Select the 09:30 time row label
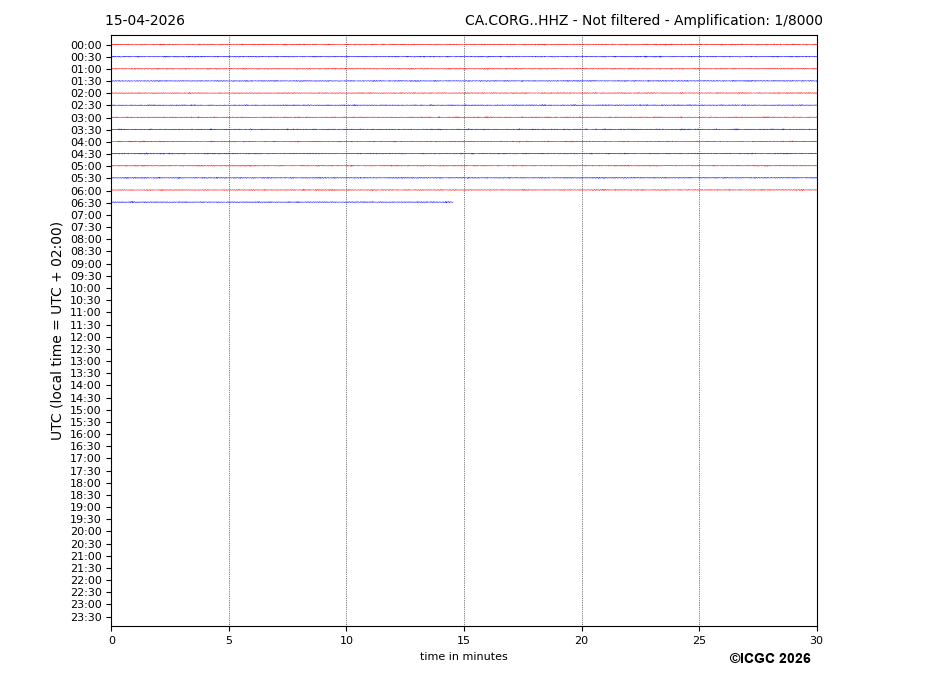The width and height of the screenshot is (927, 696). [86, 276]
